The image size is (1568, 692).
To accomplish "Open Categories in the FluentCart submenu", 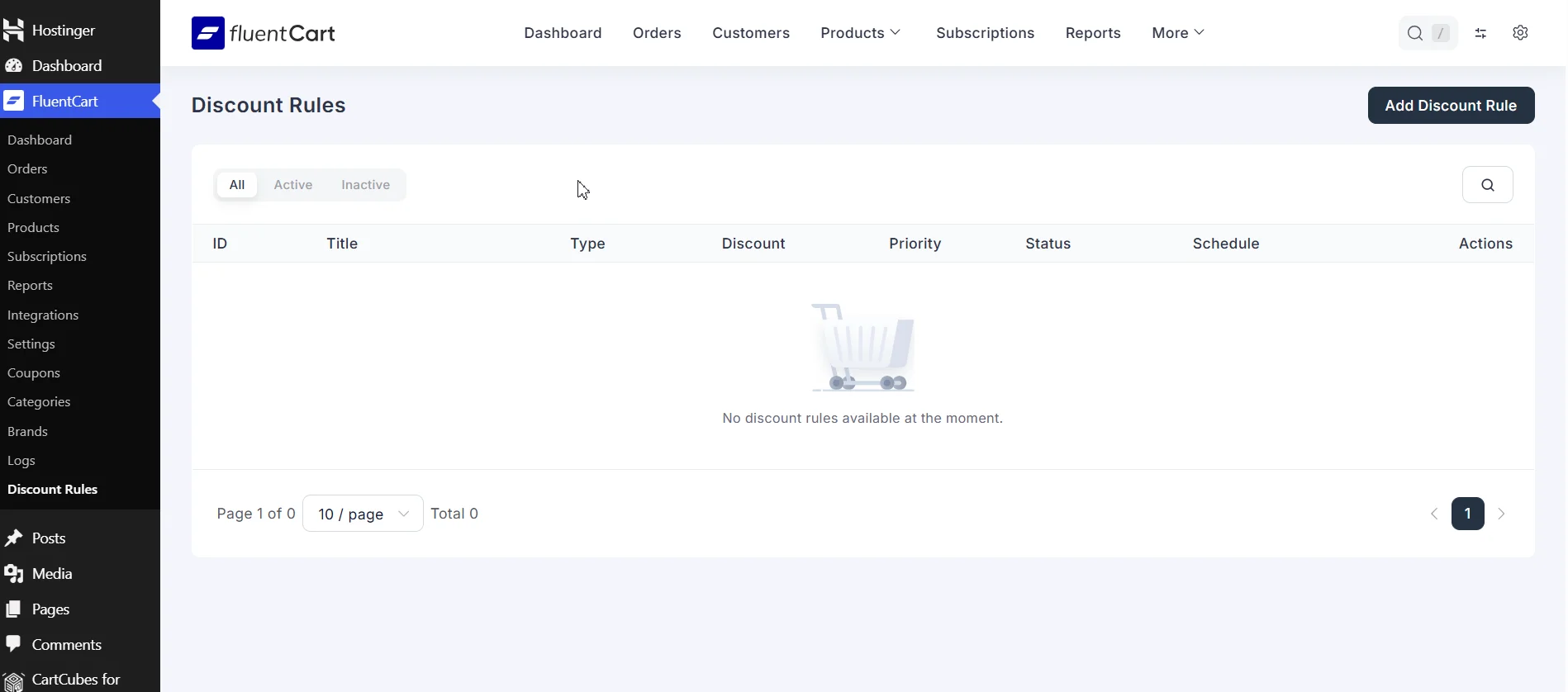I will tap(39, 402).
